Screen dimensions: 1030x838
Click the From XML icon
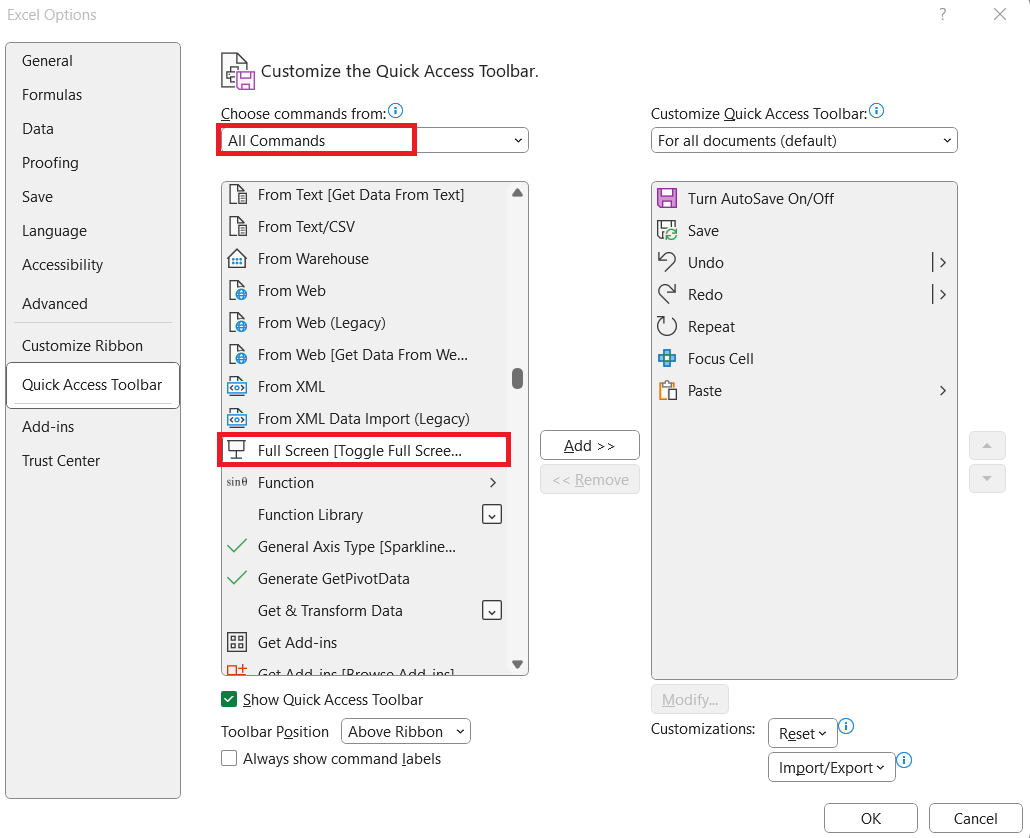point(237,387)
